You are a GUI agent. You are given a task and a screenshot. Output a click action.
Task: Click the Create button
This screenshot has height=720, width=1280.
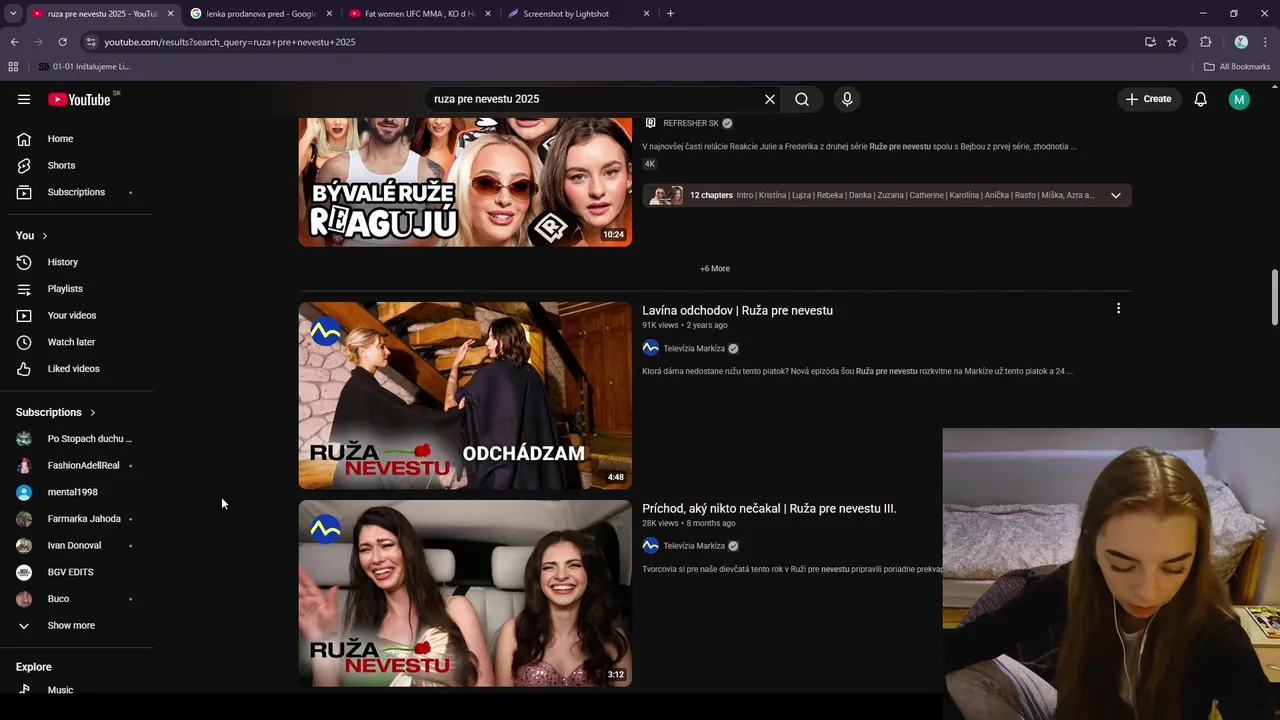coord(1148,99)
